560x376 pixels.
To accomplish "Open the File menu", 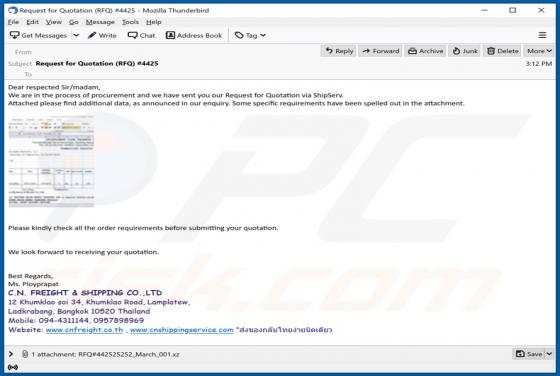I will click(14, 22).
